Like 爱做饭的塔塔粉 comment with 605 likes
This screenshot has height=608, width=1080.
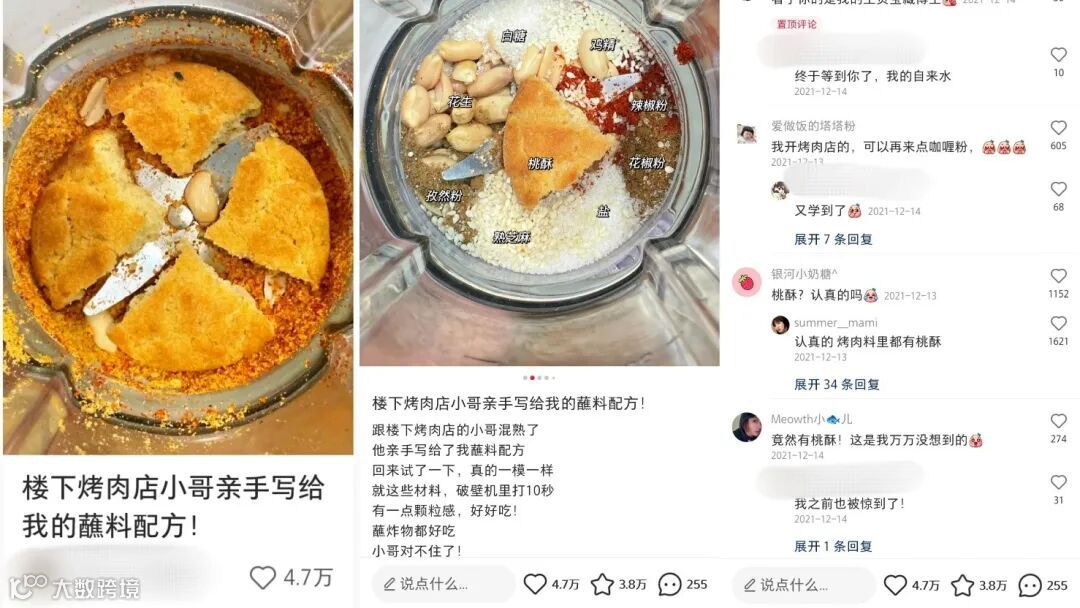pyautogui.click(x=1059, y=127)
